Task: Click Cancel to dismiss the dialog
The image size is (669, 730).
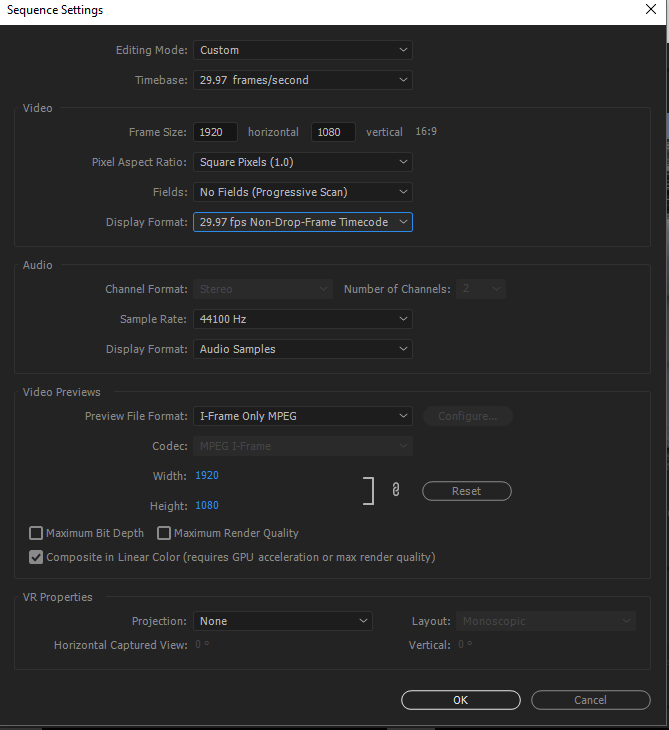Action: (590, 700)
